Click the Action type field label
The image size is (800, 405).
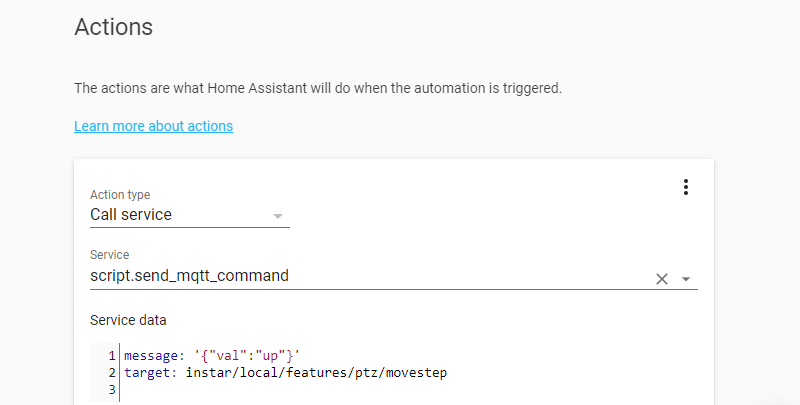120,195
